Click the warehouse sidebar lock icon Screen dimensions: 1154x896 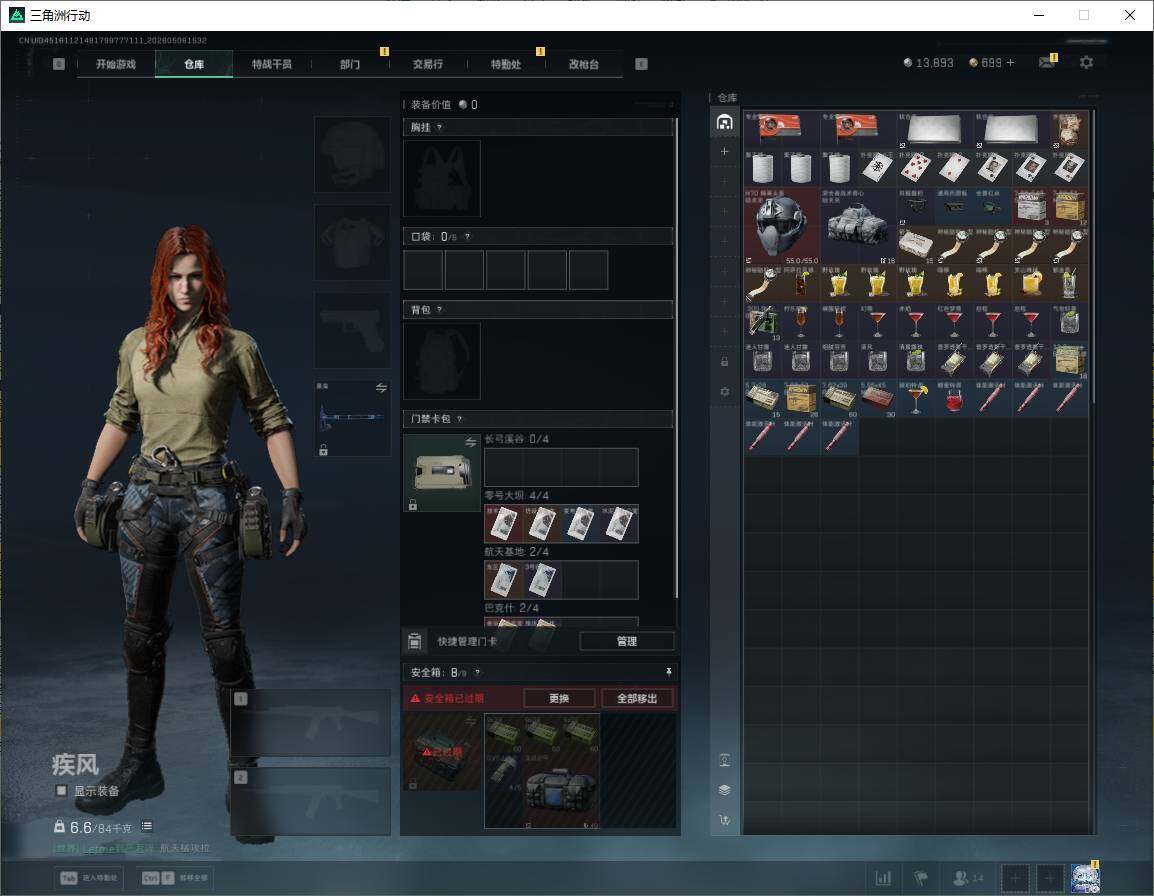pos(724,361)
